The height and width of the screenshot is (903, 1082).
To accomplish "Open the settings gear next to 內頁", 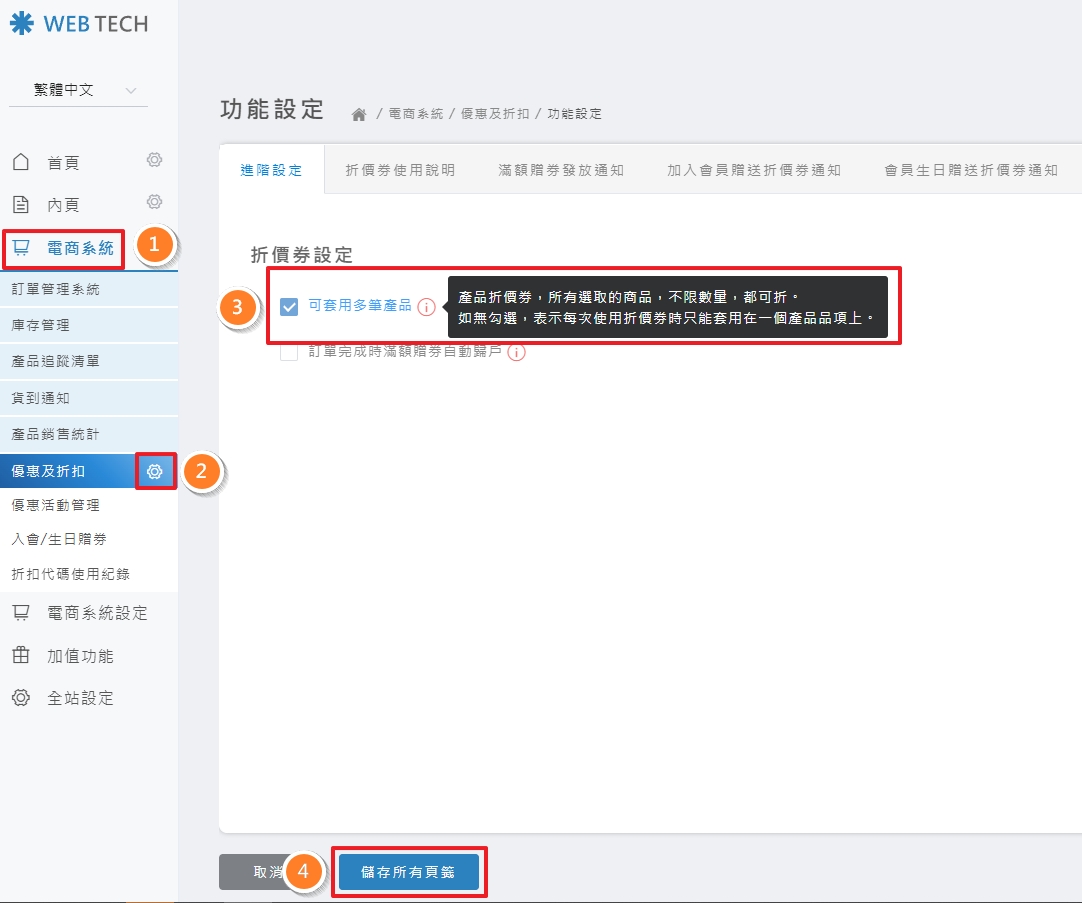I will (154, 201).
